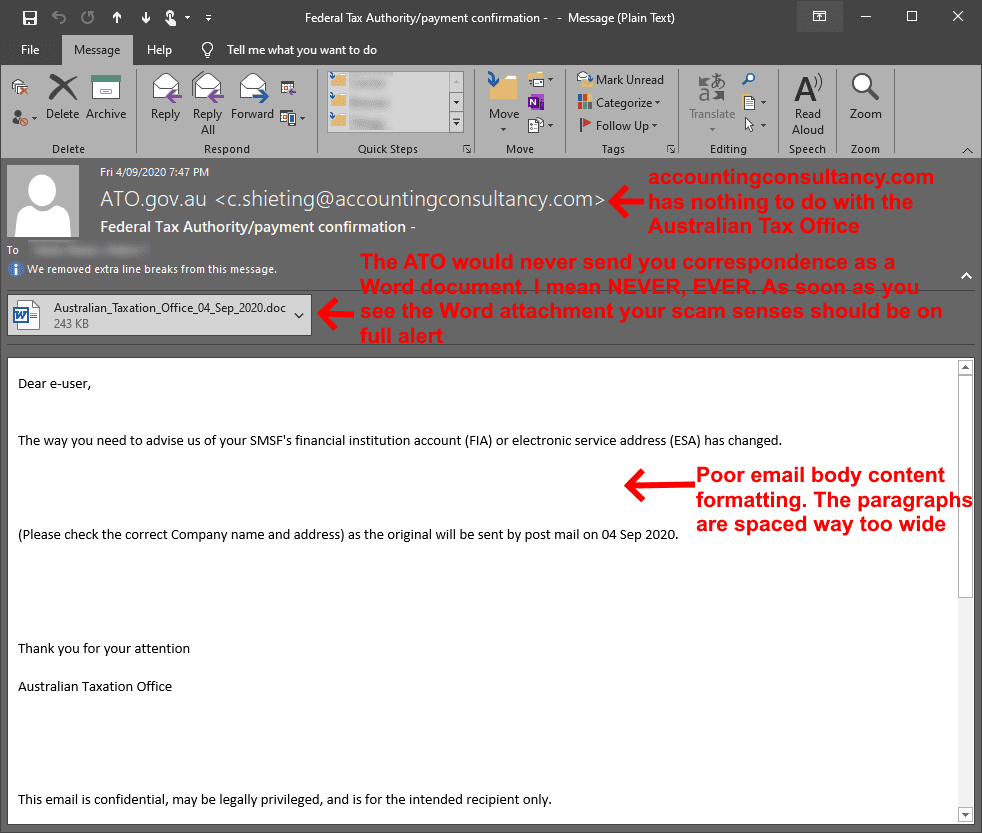The height and width of the screenshot is (833, 982).
Task: Click the sender name ATO.gov.au
Action: (153, 199)
